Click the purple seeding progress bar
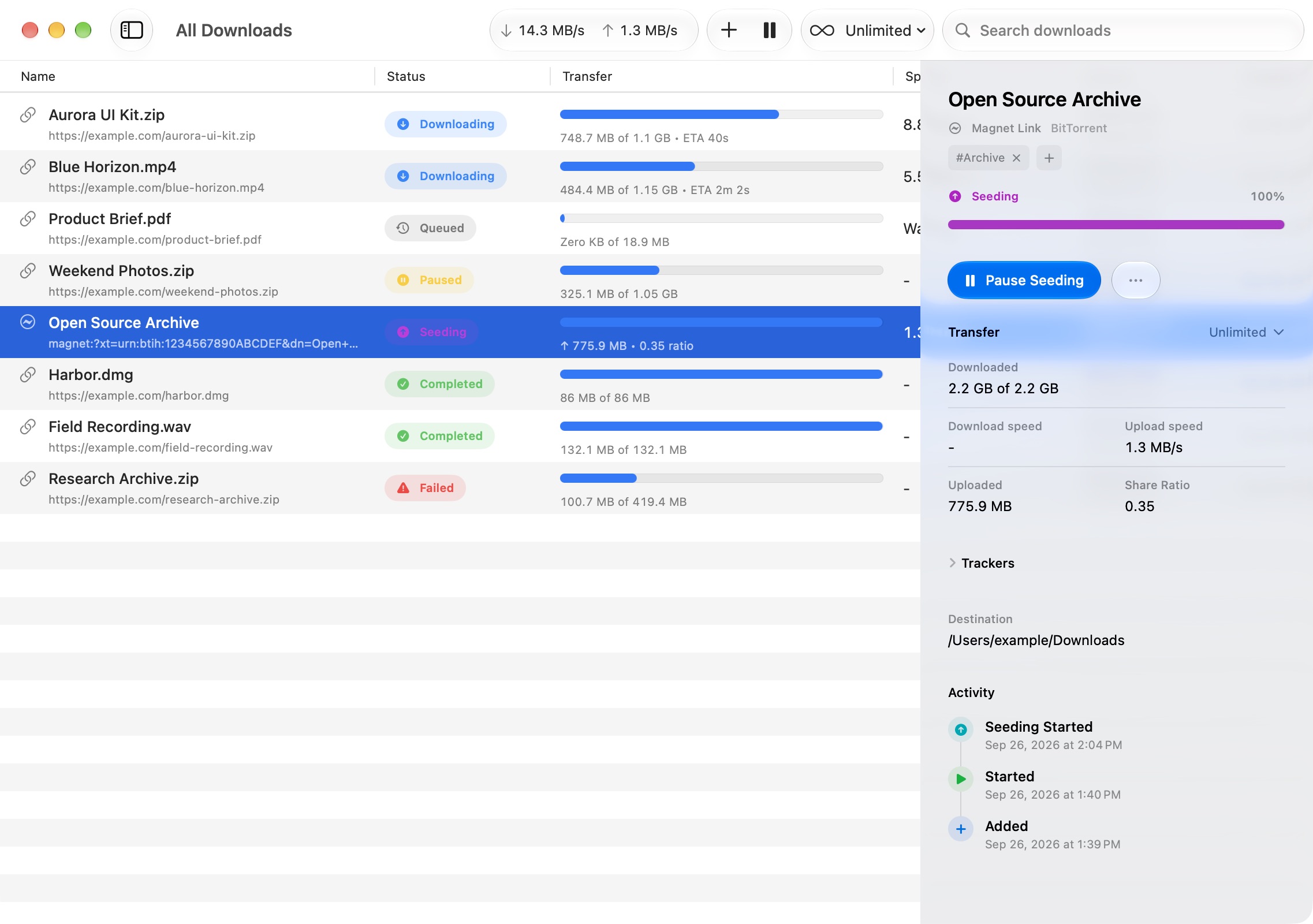This screenshot has height=924, width=1313. [x=1116, y=225]
